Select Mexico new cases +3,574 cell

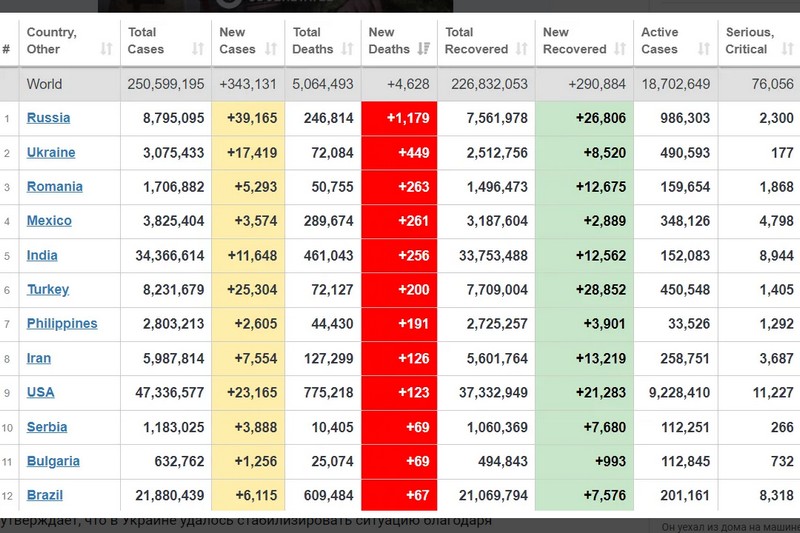248,221
